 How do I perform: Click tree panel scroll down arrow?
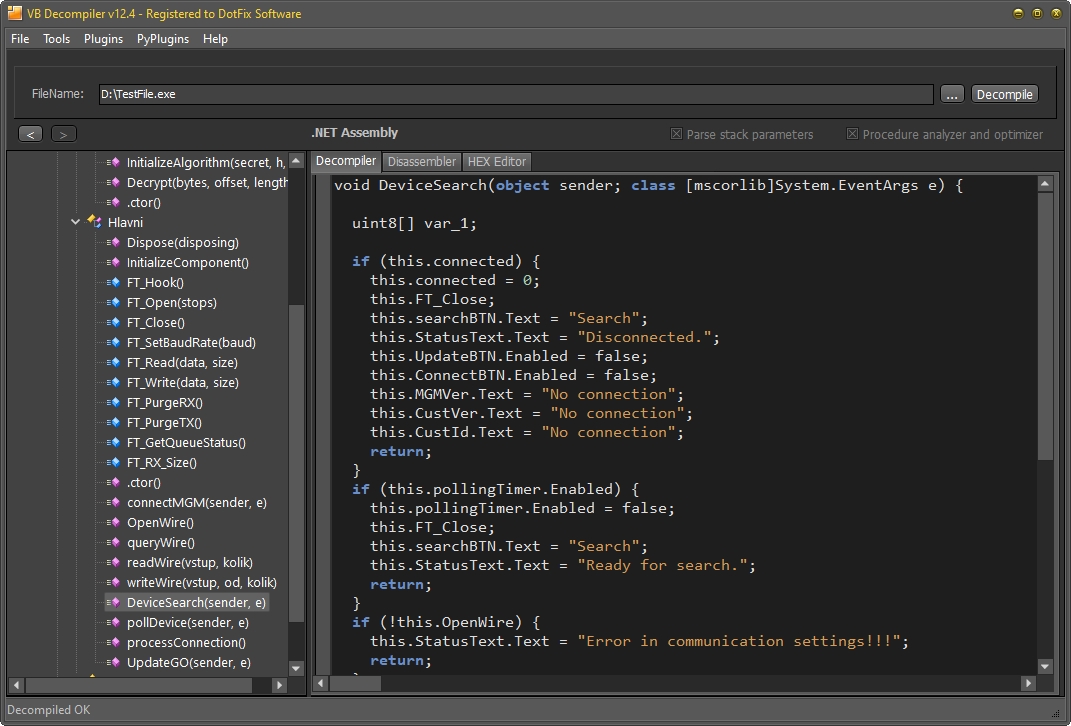click(296, 669)
